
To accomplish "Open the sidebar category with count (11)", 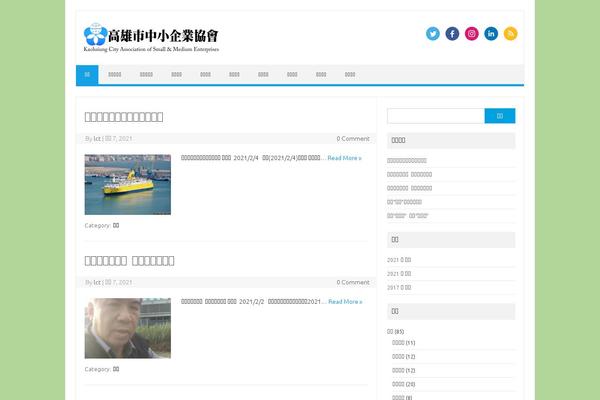I will pos(398,343).
